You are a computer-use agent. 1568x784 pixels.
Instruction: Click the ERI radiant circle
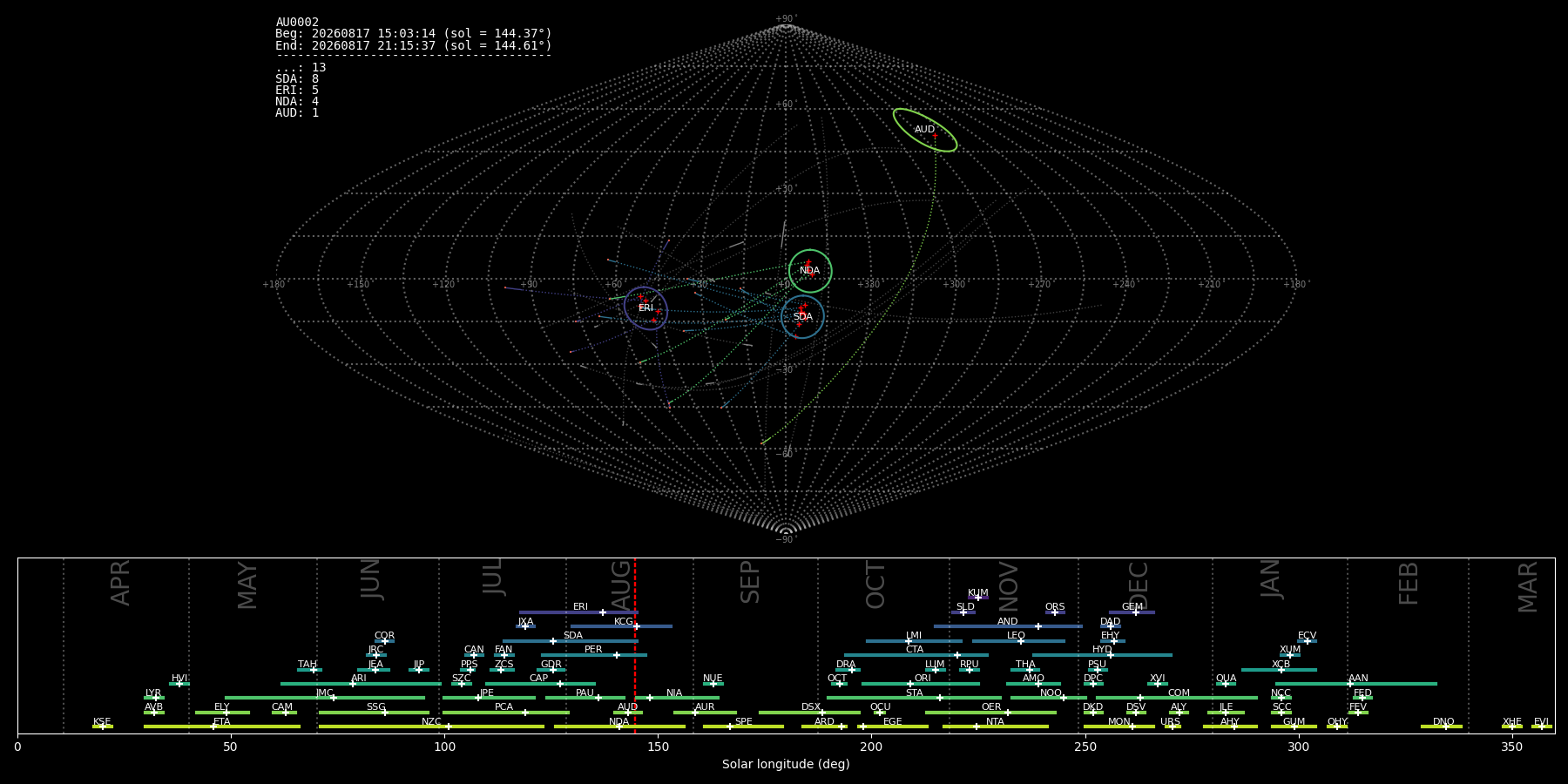tap(645, 308)
